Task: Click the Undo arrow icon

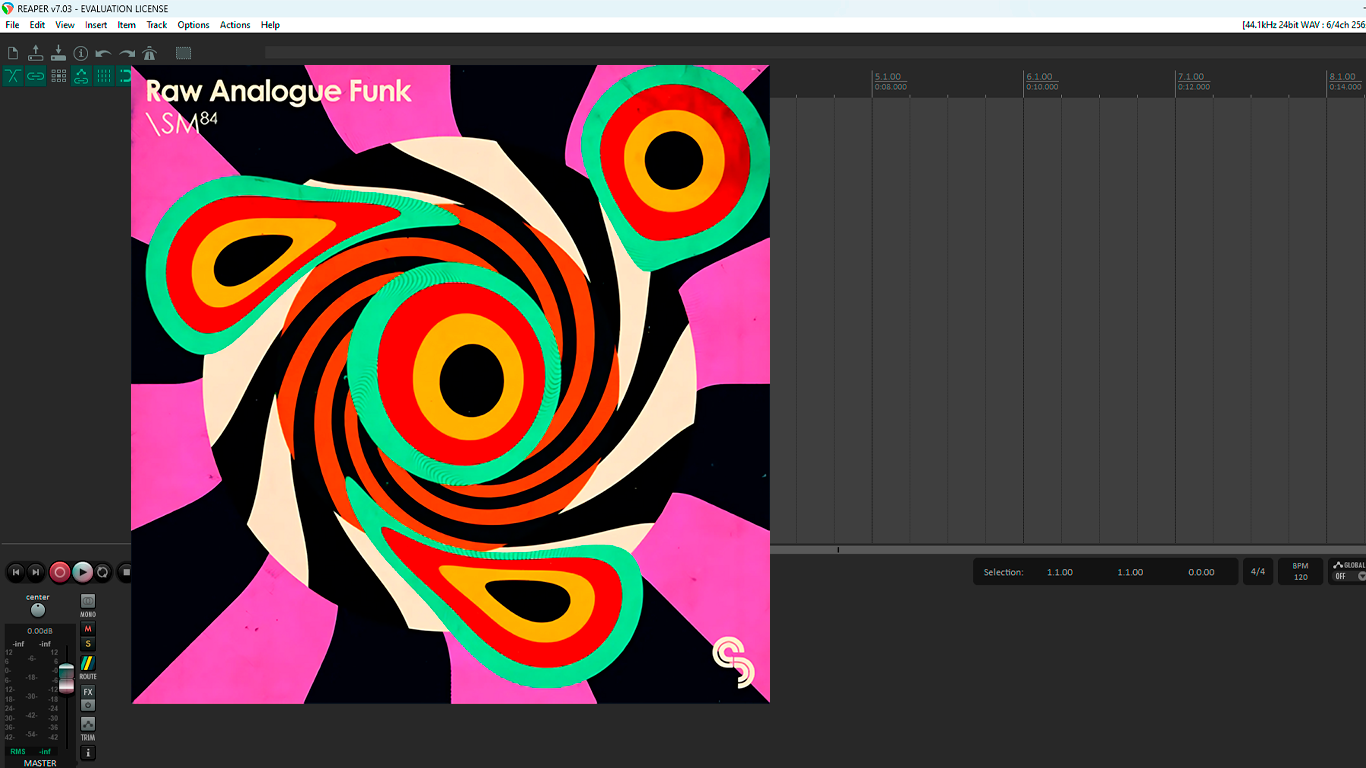Action: (104, 53)
